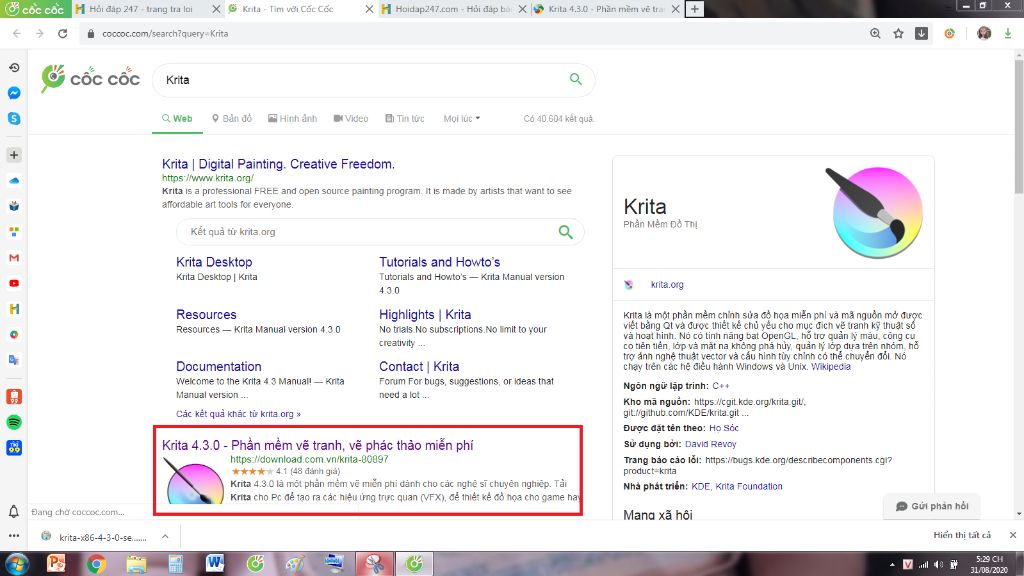
Task: Click 'Các kết quả khác từ krita.org' link
Action: (x=238, y=414)
